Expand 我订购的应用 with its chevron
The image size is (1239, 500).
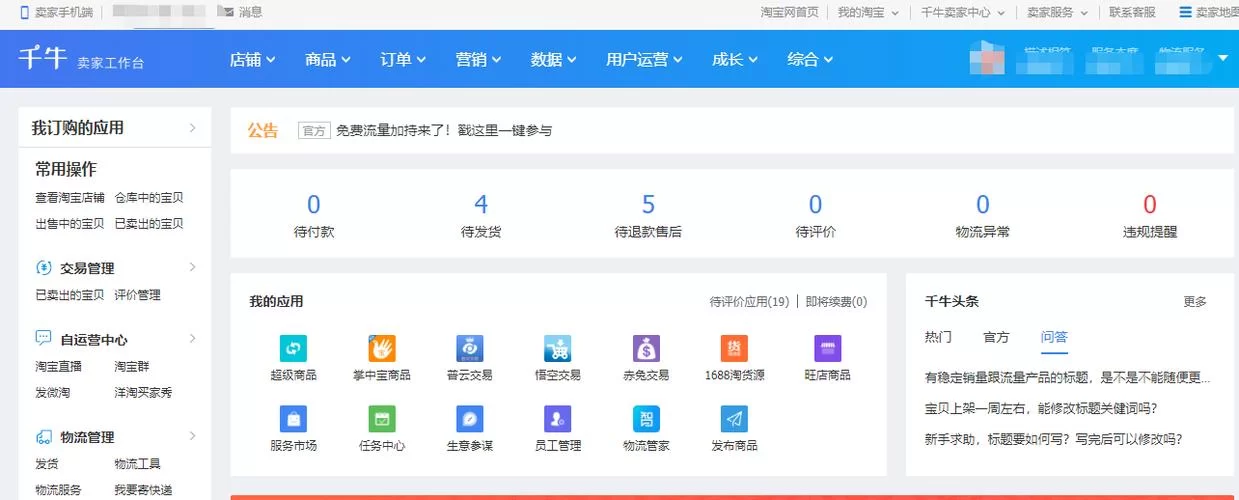[x=193, y=128]
